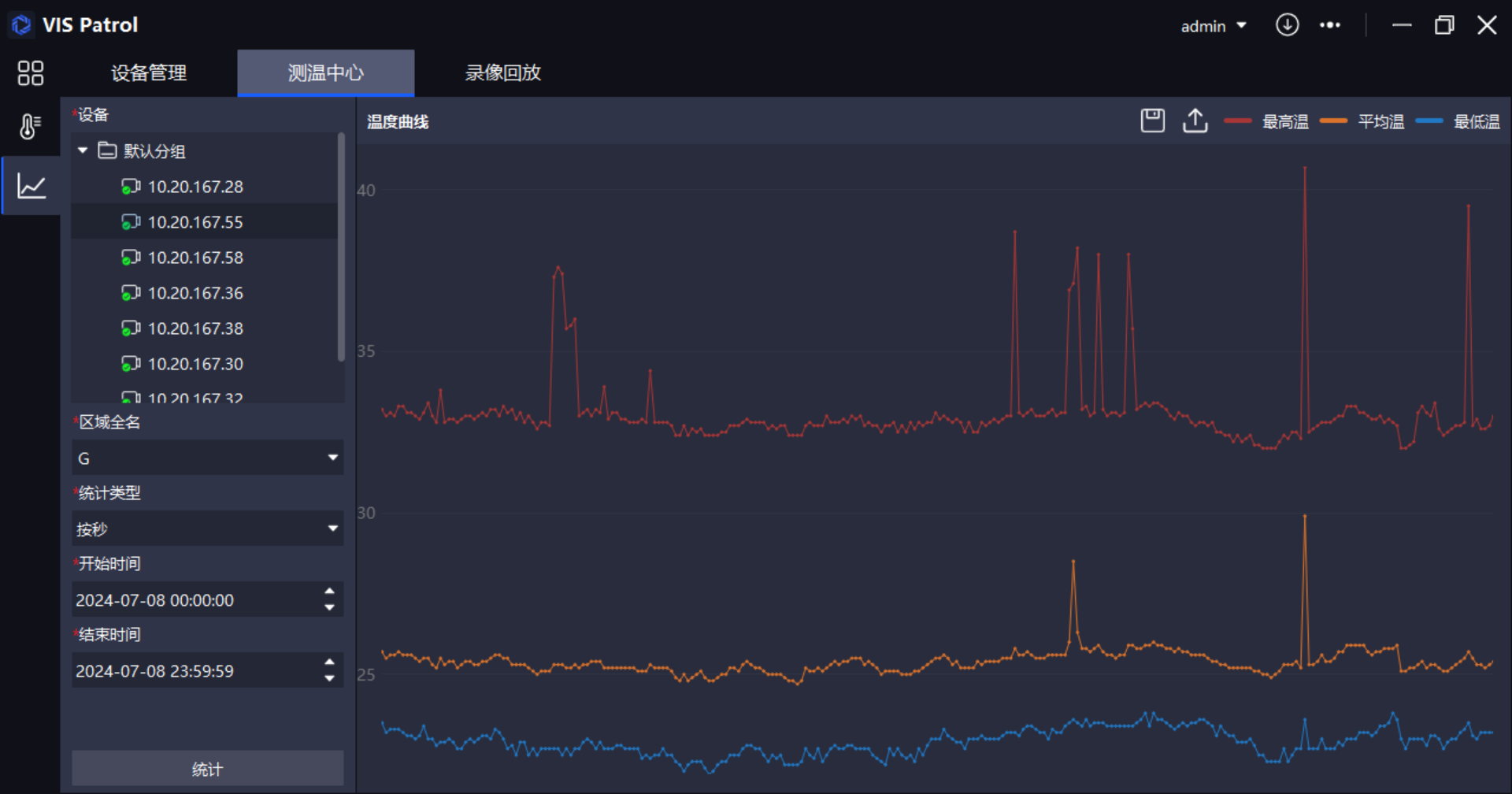Screen dimensions: 1512x794
Task: Click the VIS Patrol logo icon
Action: [x=21, y=25]
